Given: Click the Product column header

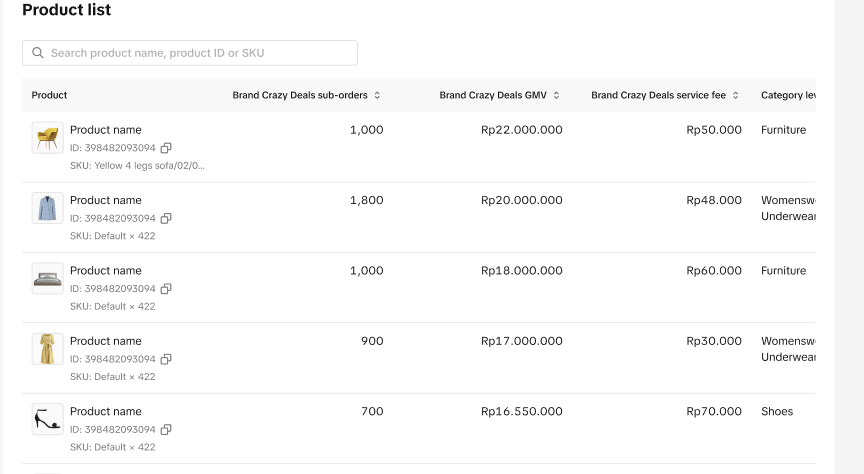Looking at the screenshot, I should (49, 96).
